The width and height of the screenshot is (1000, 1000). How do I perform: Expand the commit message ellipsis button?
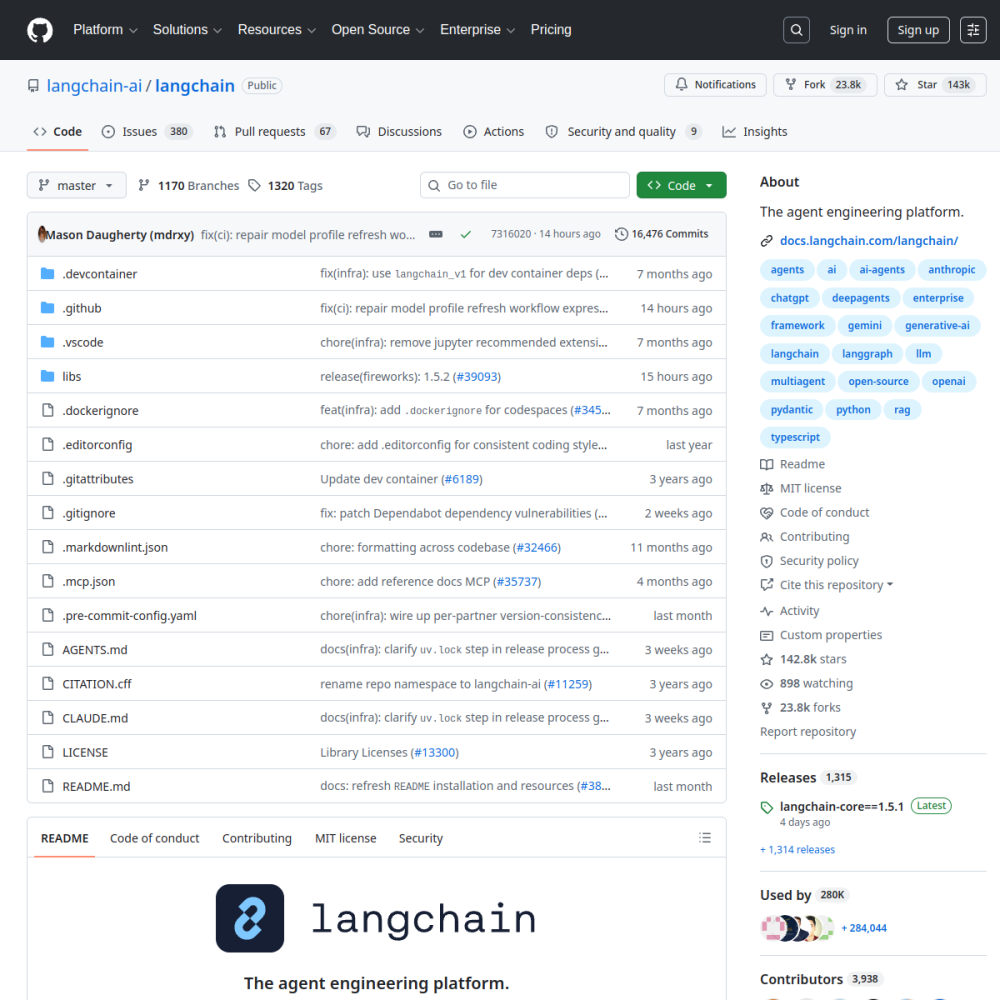436,234
